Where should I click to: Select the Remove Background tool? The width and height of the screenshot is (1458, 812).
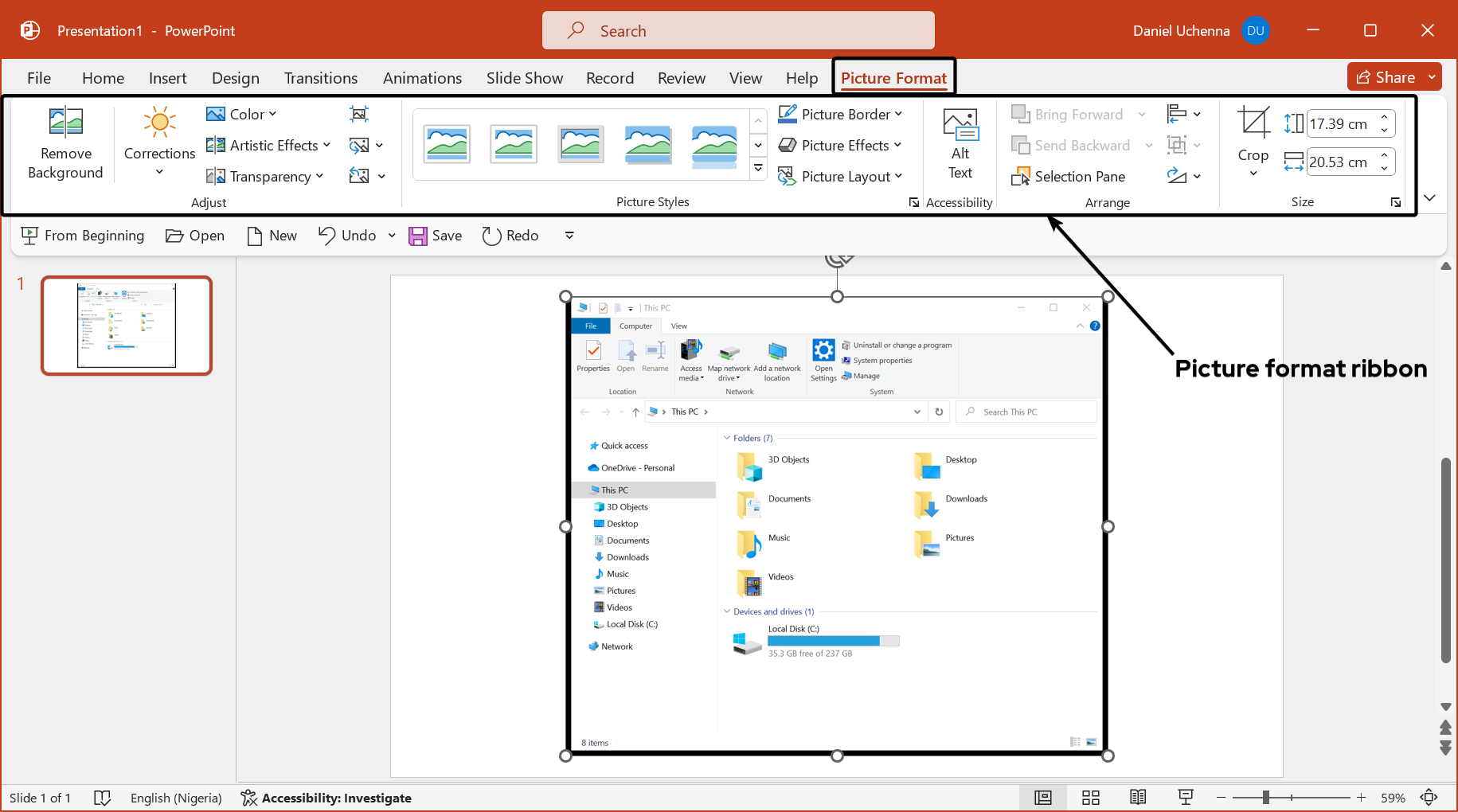pyautogui.click(x=65, y=143)
